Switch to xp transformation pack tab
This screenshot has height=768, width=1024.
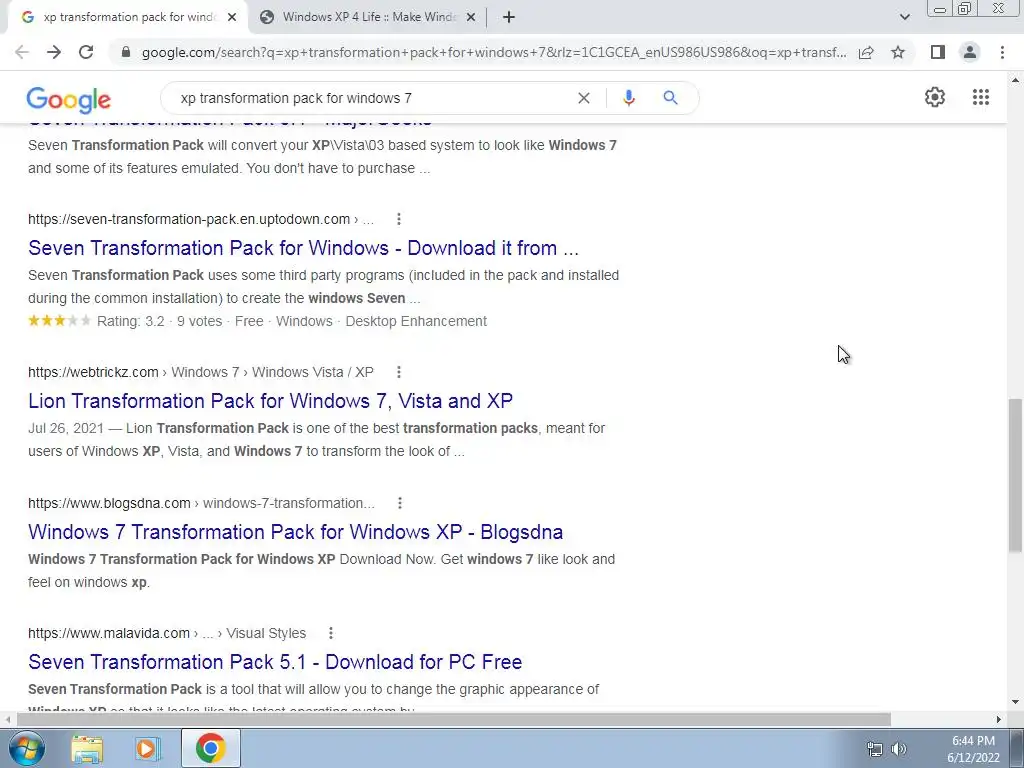[127, 18]
